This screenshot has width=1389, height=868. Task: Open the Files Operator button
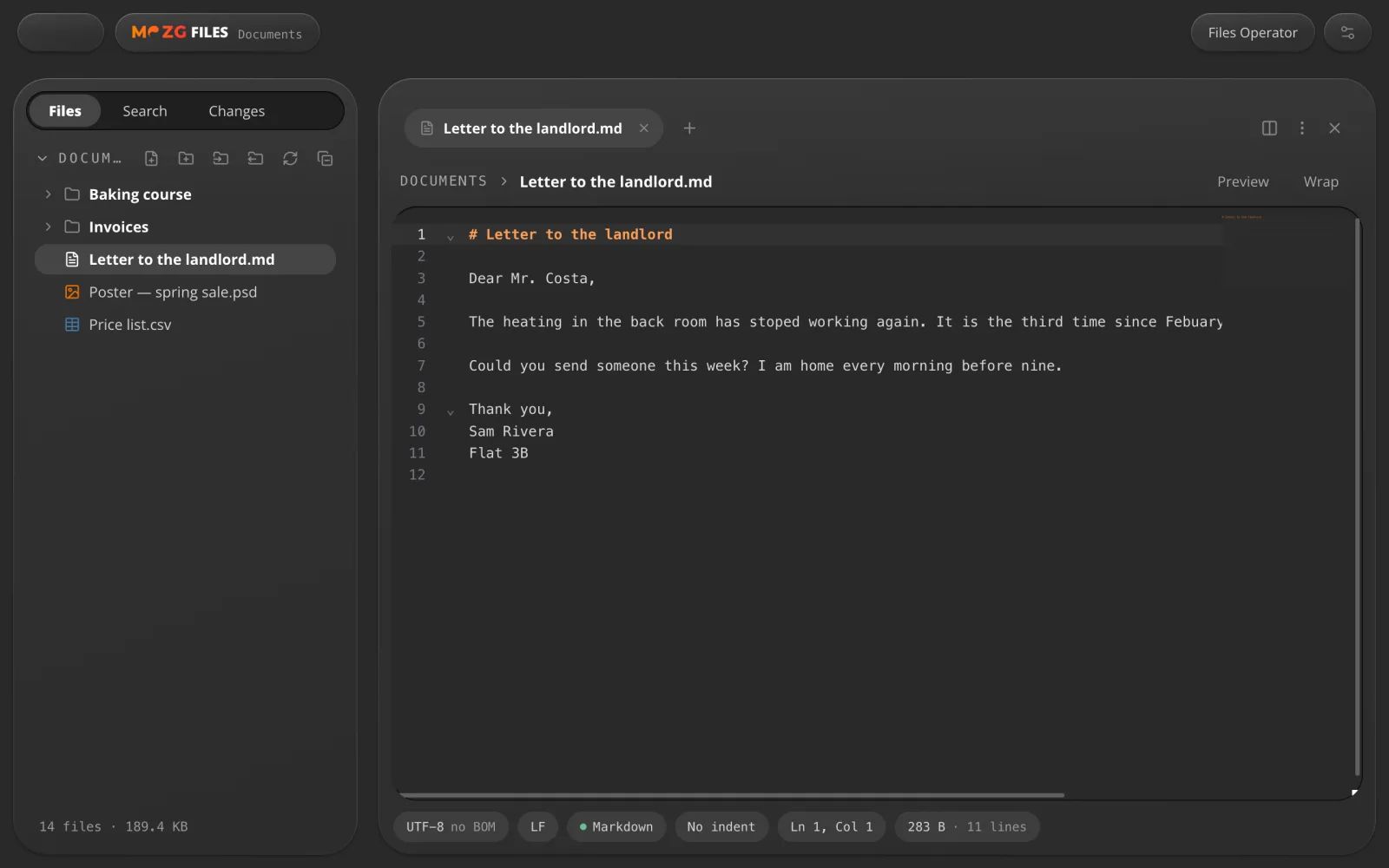[x=1253, y=32]
